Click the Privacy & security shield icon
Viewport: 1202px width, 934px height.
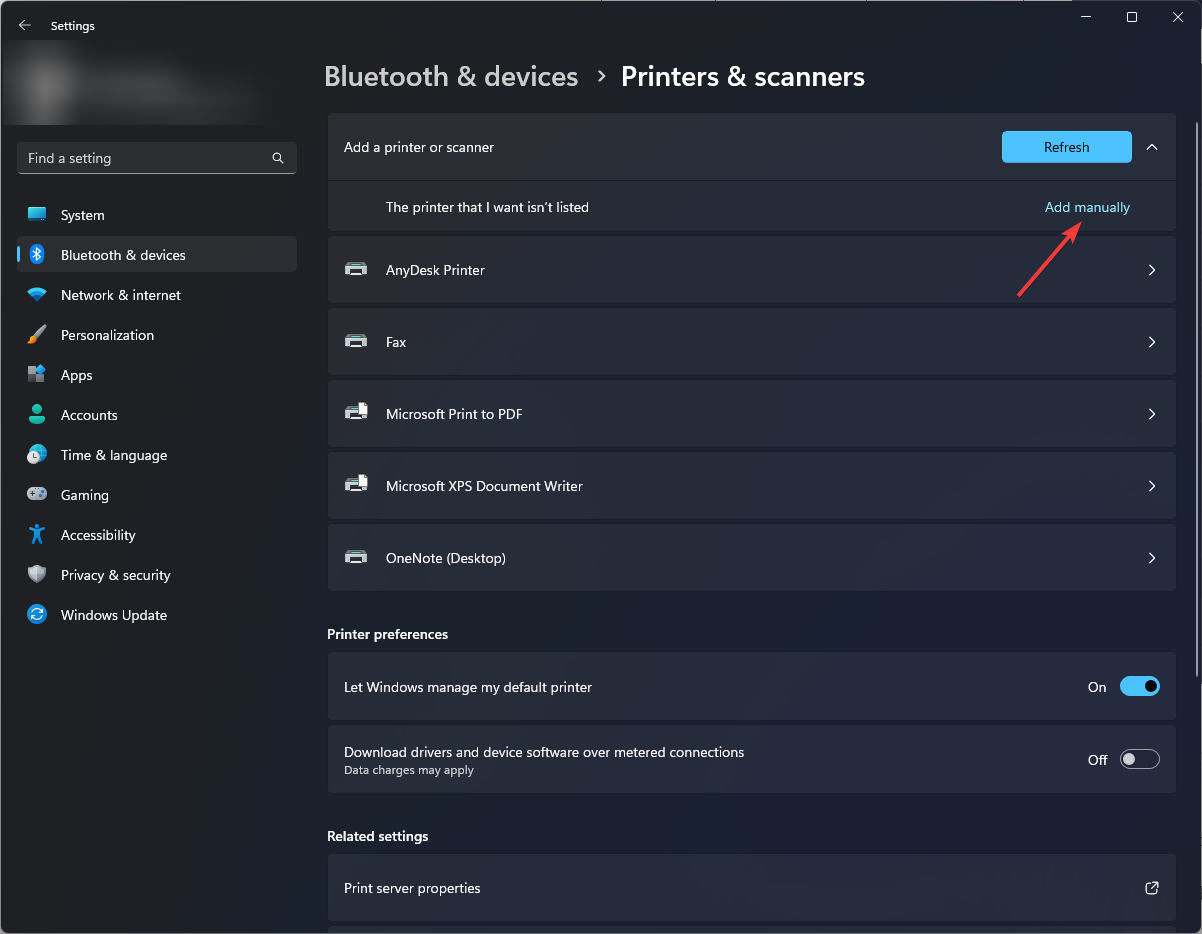[x=37, y=575]
